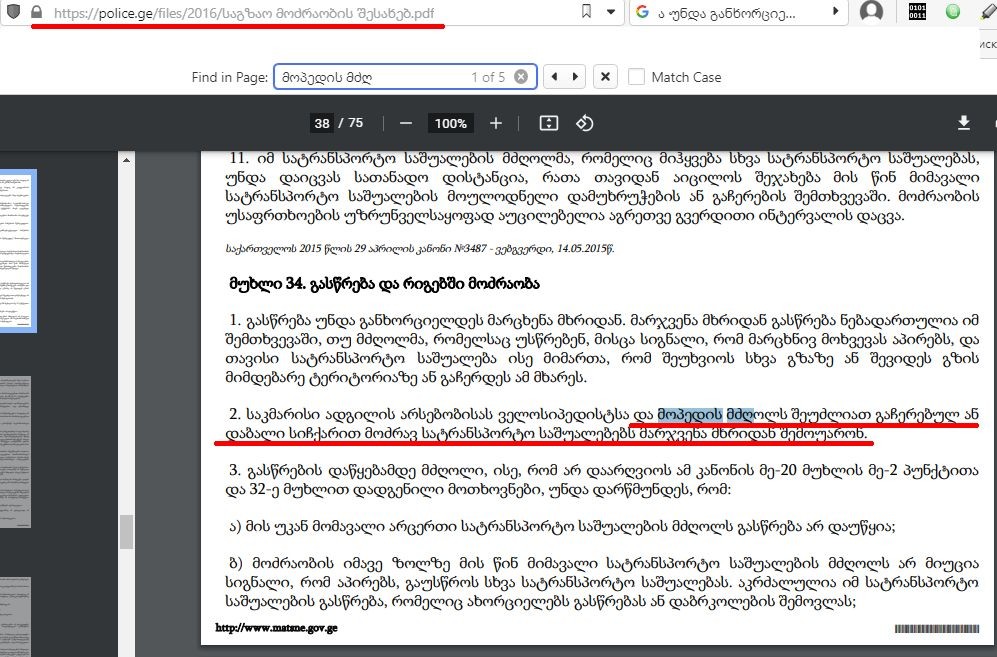997x657 pixels.
Task: Clear the find field with the X
Action: pyautogui.click(x=521, y=77)
